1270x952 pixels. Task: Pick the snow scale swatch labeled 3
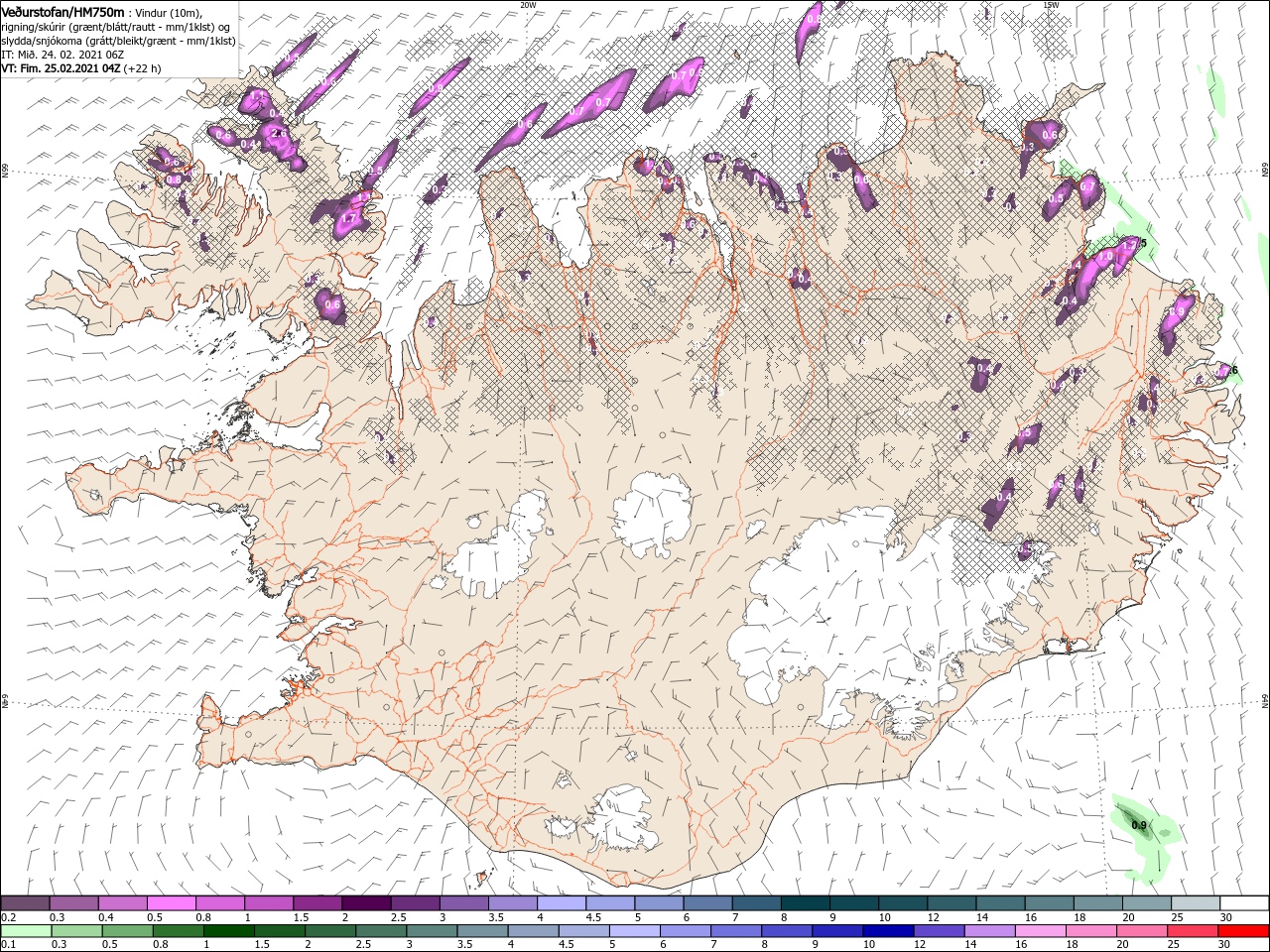click(x=463, y=903)
